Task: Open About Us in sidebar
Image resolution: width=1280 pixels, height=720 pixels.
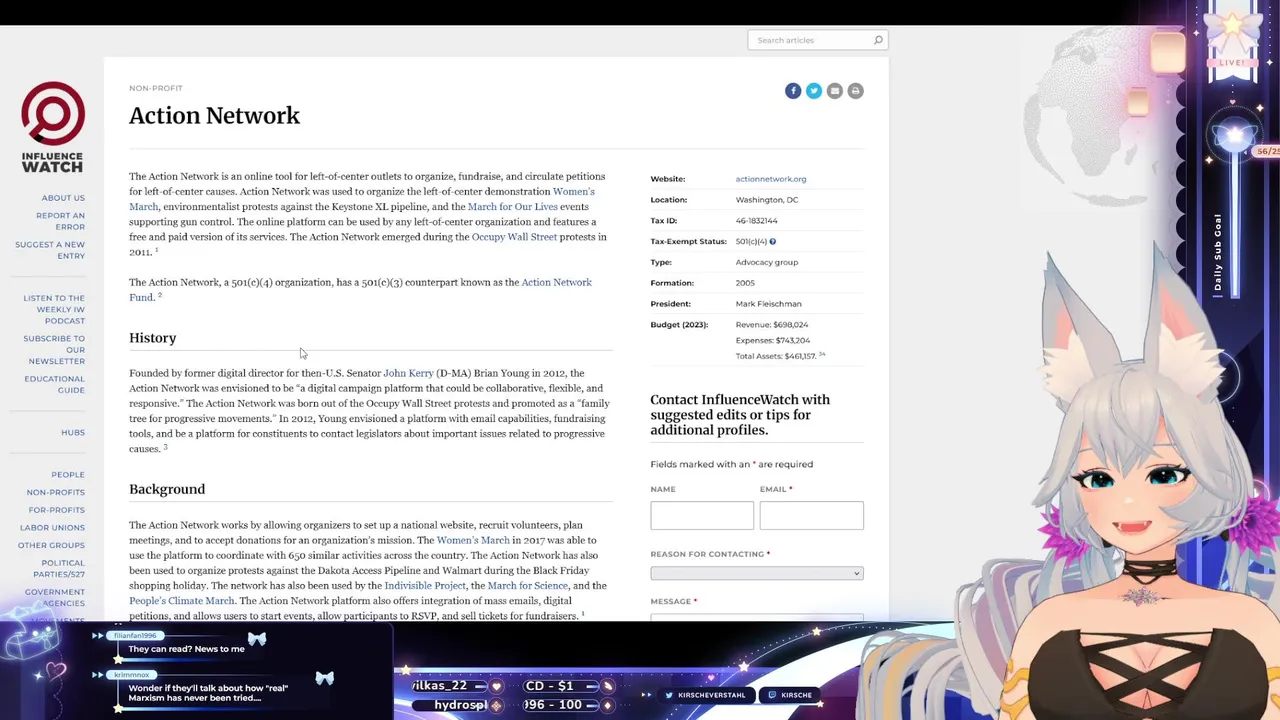Action: tap(63, 198)
